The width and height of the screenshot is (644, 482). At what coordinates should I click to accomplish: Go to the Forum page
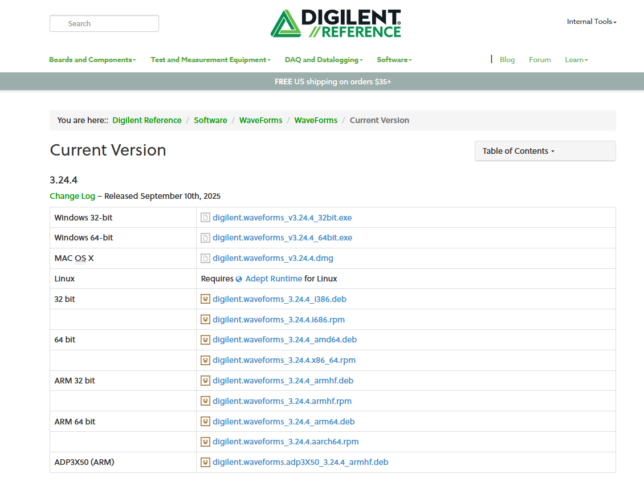(540, 60)
